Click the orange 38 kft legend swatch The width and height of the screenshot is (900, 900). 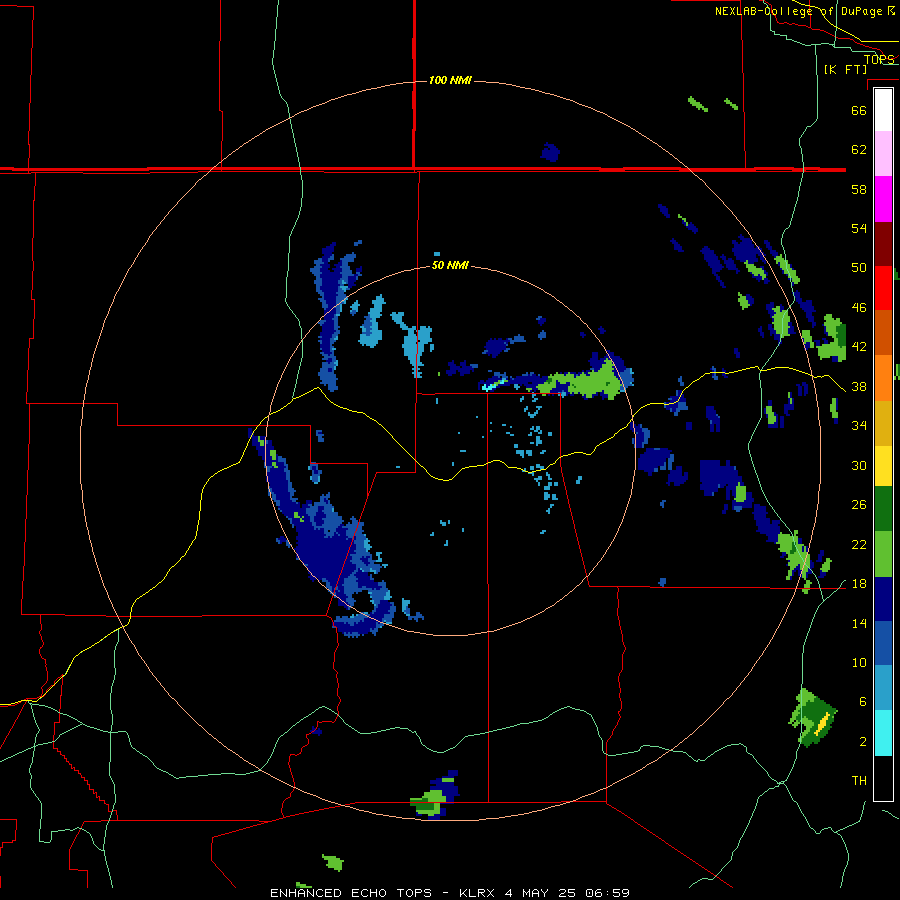[883, 378]
